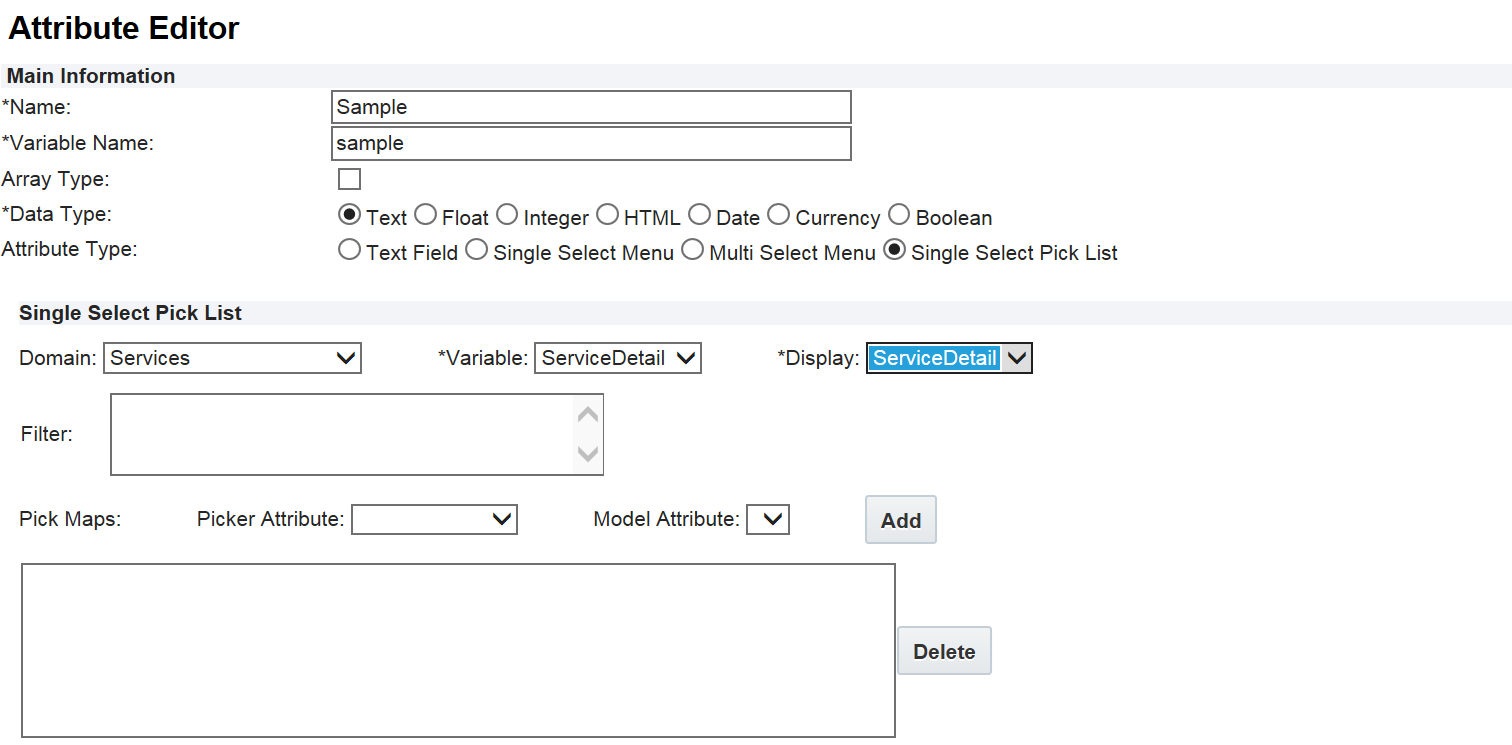Screen dimensions: 1512x745
Task: Choose the Integer data type option
Action: point(507,215)
